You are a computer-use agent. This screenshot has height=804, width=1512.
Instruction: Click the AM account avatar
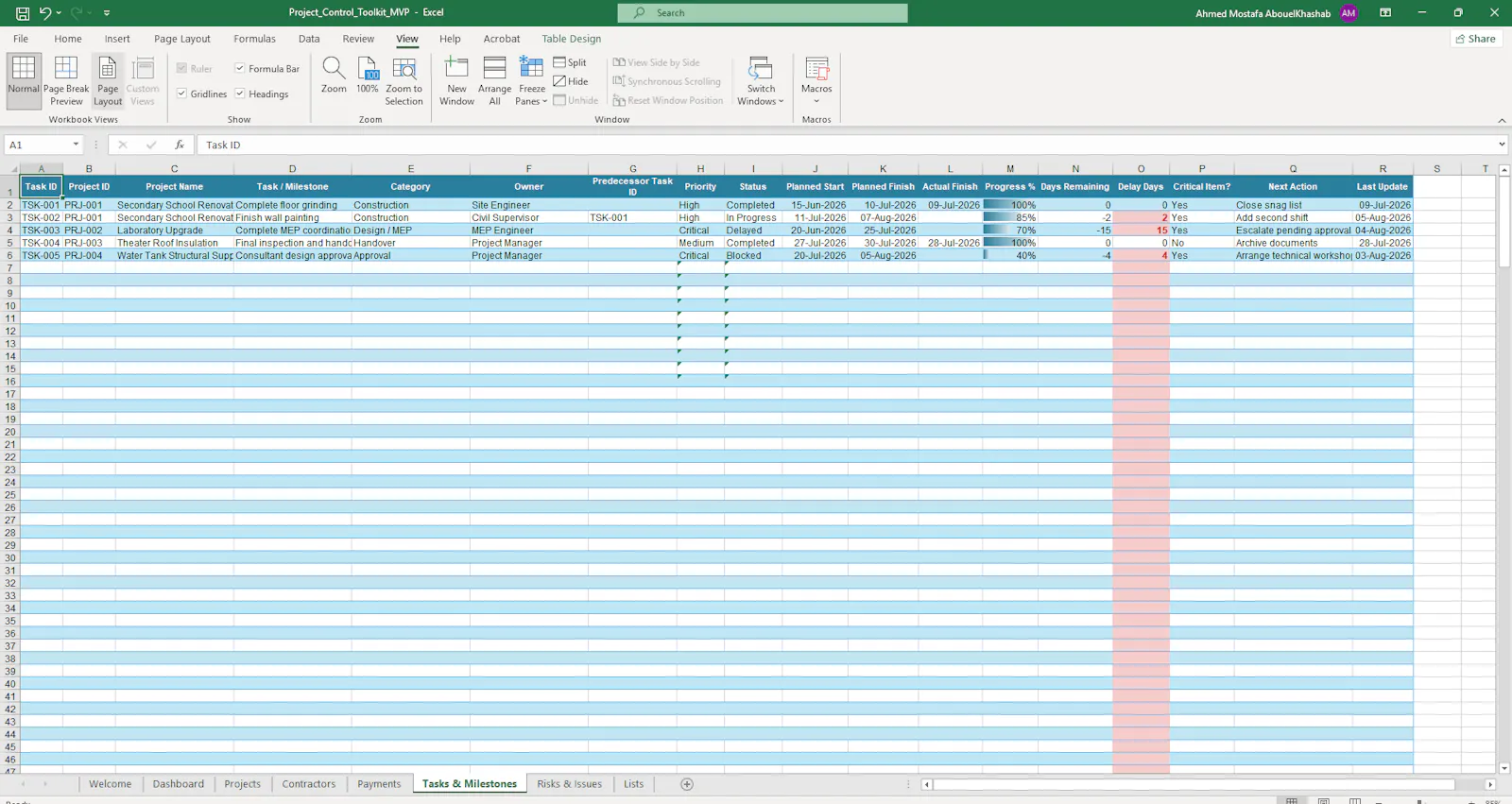click(x=1349, y=13)
